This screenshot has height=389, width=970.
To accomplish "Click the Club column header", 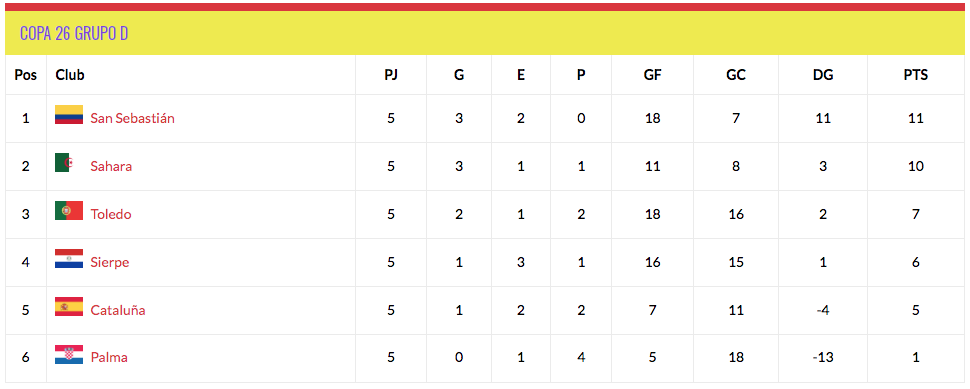I will point(70,75).
